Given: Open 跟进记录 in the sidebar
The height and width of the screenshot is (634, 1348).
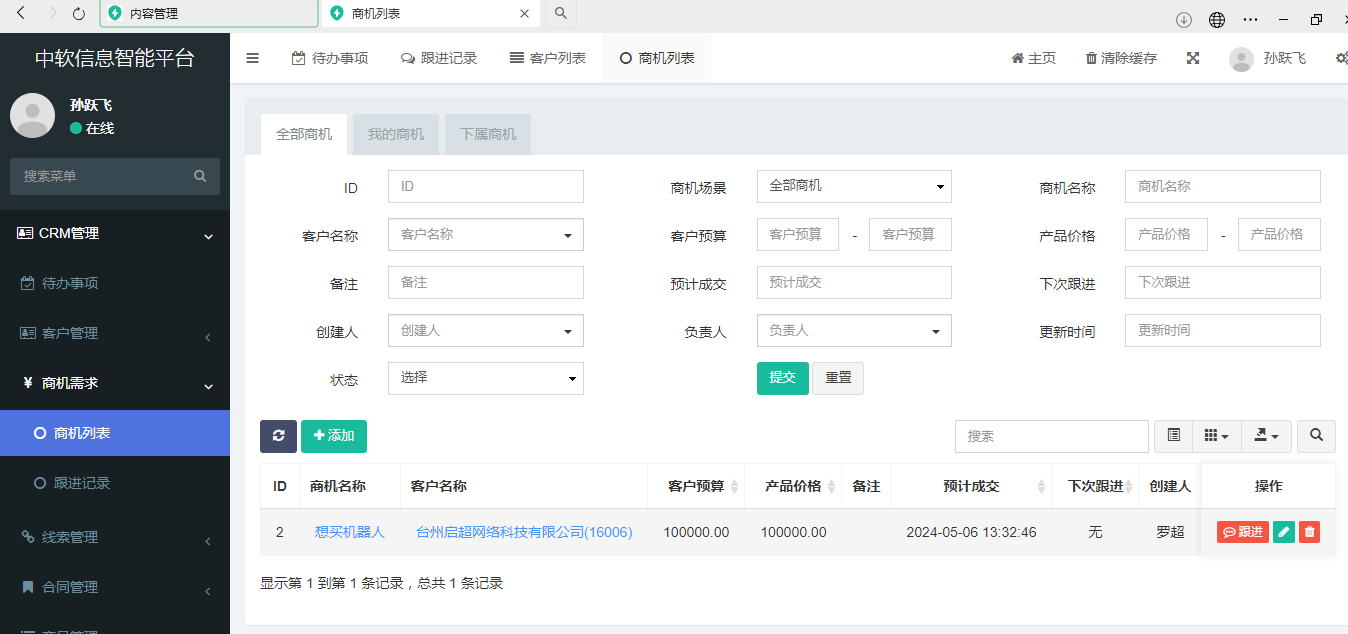Looking at the screenshot, I should tap(82, 483).
